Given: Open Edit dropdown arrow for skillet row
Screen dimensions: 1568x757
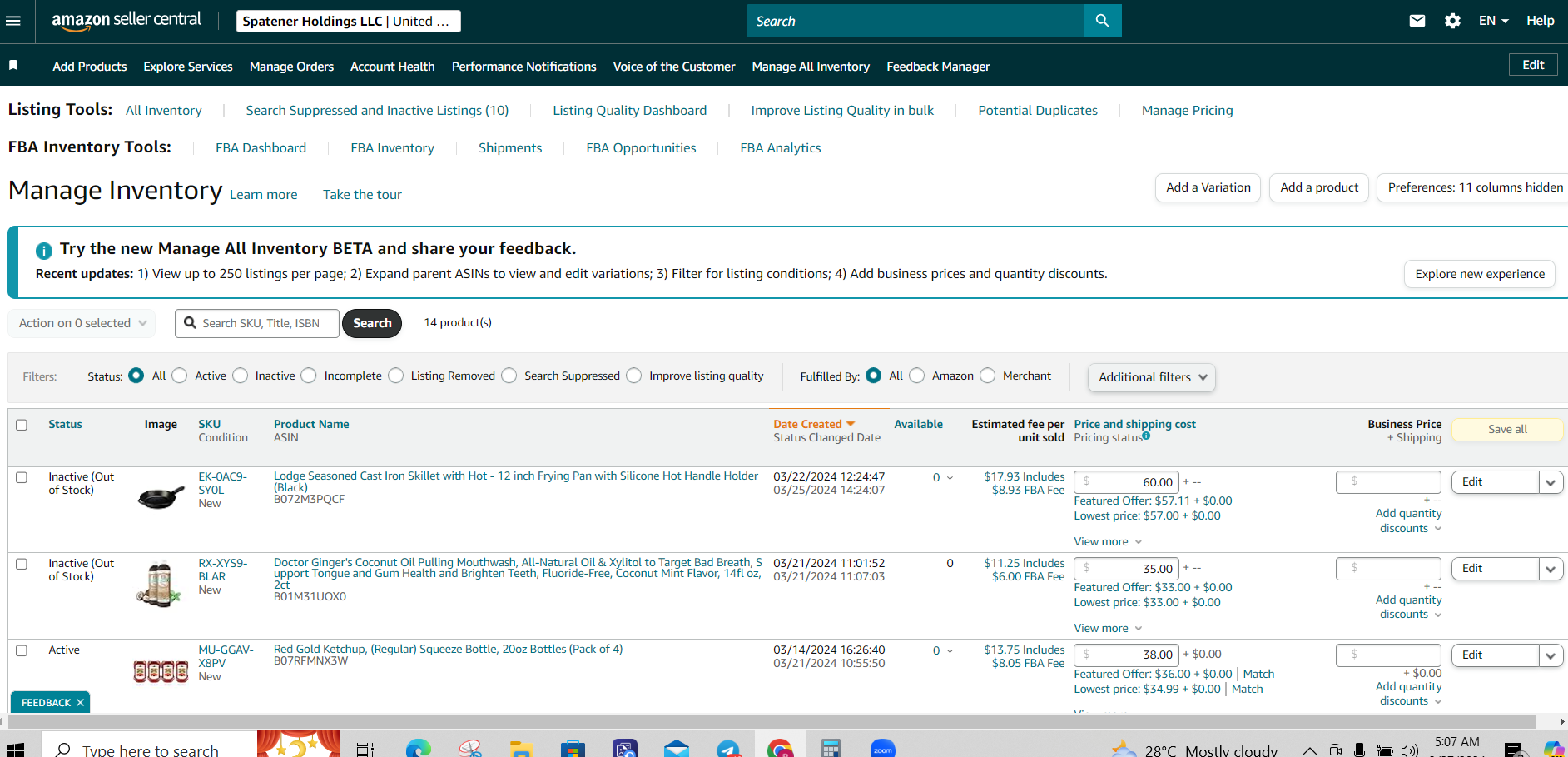Looking at the screenshot, I should (x=1551, y=482).
